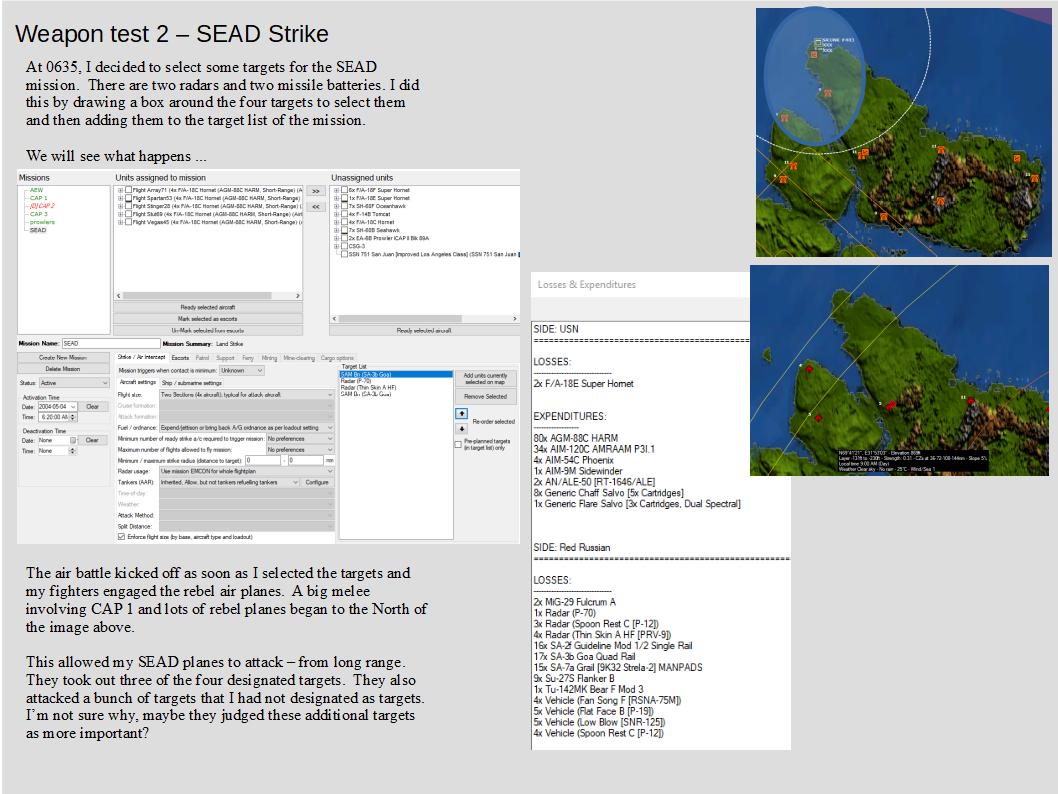
Task: Open the Deactivation Date calendar picker icon
Action: click(73, 440)
